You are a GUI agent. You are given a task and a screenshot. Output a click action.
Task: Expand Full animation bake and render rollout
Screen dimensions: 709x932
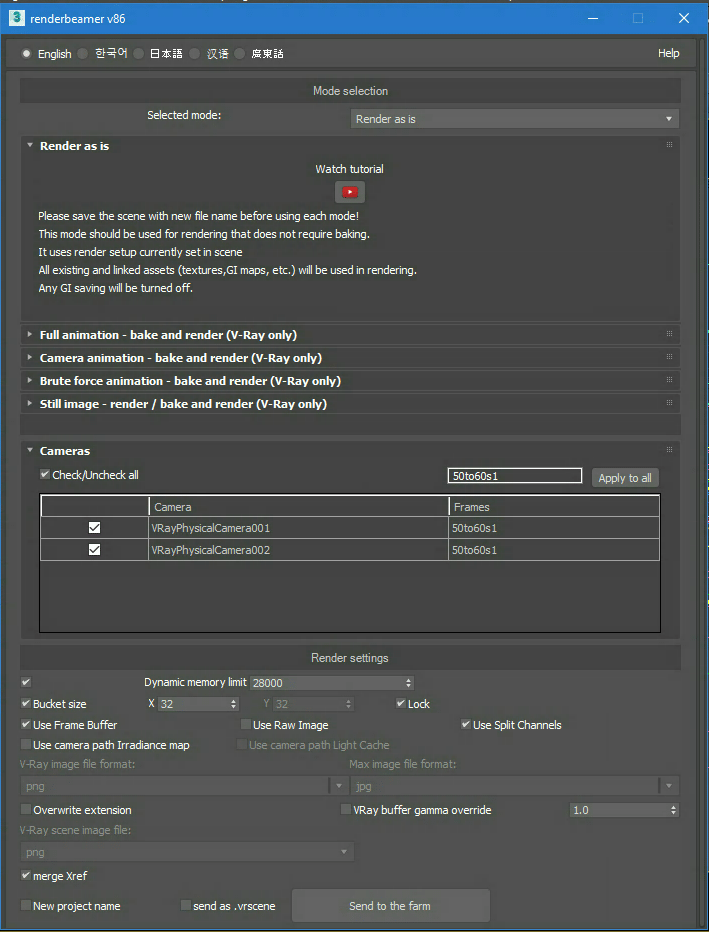[x=30, y=335]
